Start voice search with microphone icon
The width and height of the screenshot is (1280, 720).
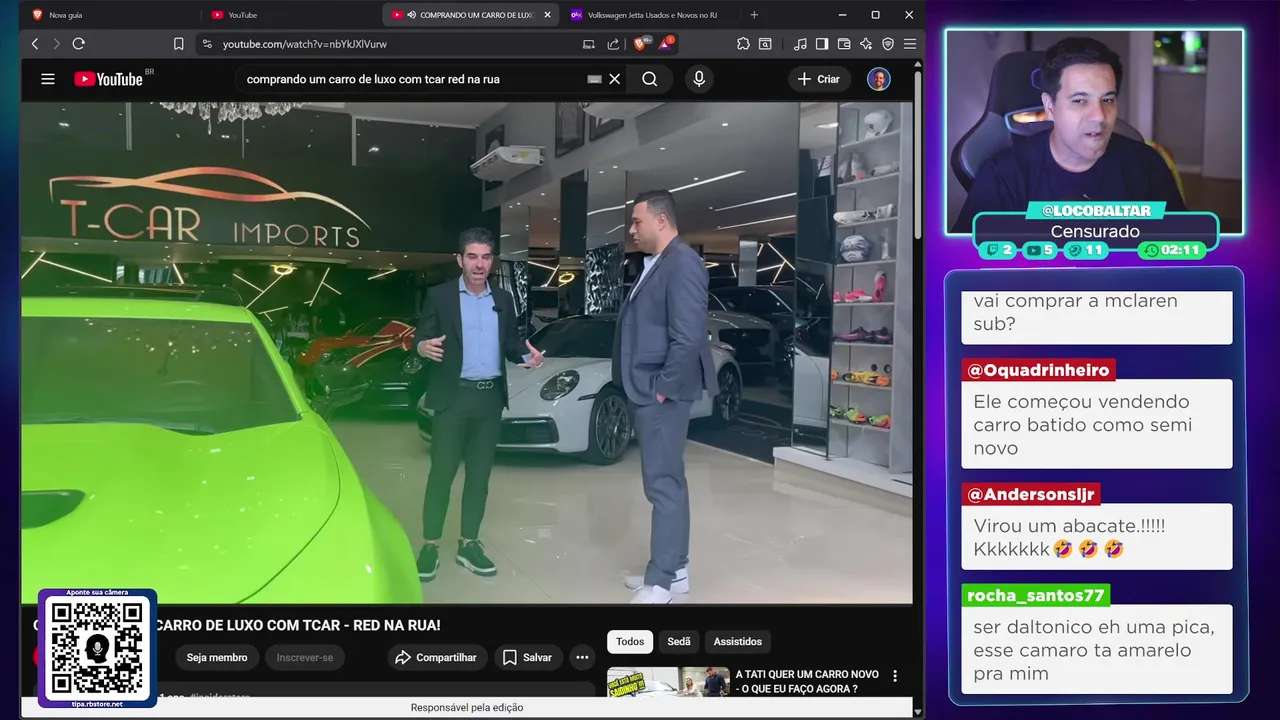point(699,79)
